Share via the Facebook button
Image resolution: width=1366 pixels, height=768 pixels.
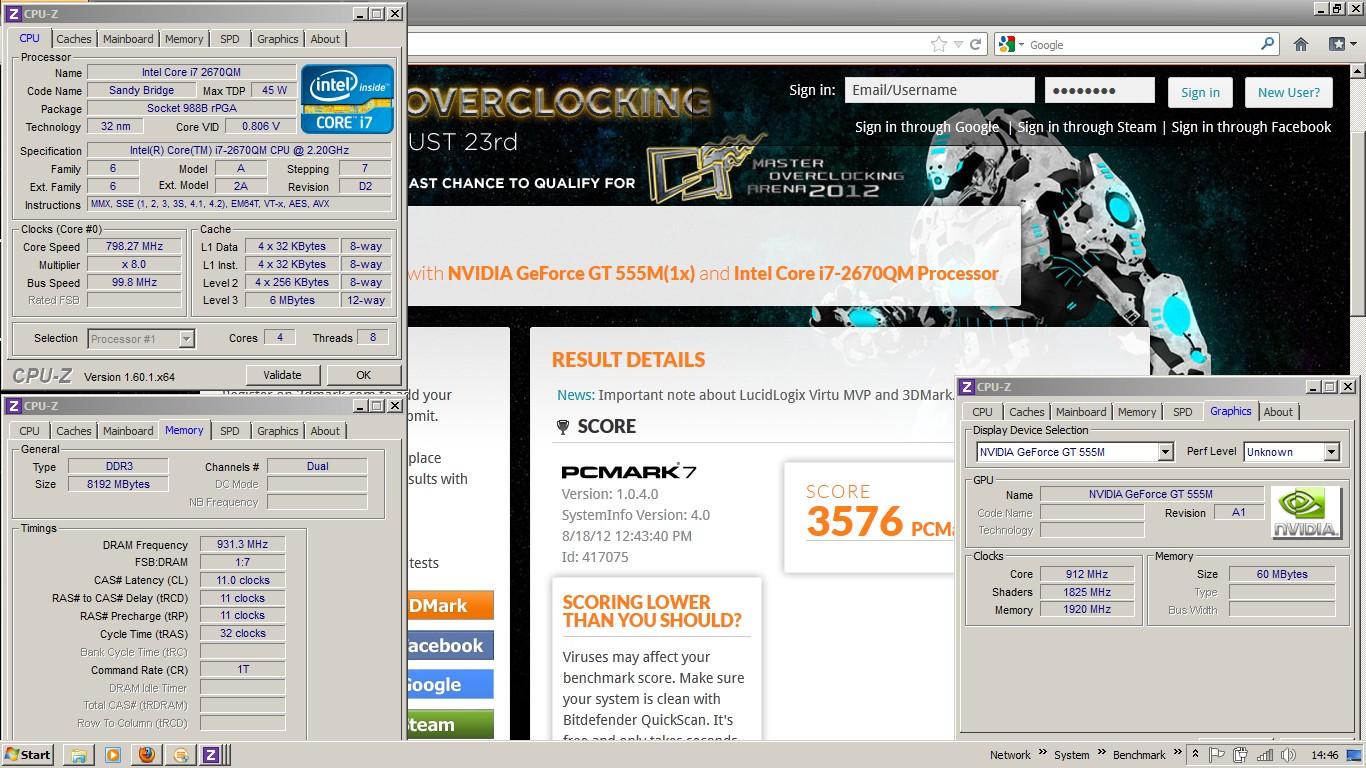click(x=450, y=645)
